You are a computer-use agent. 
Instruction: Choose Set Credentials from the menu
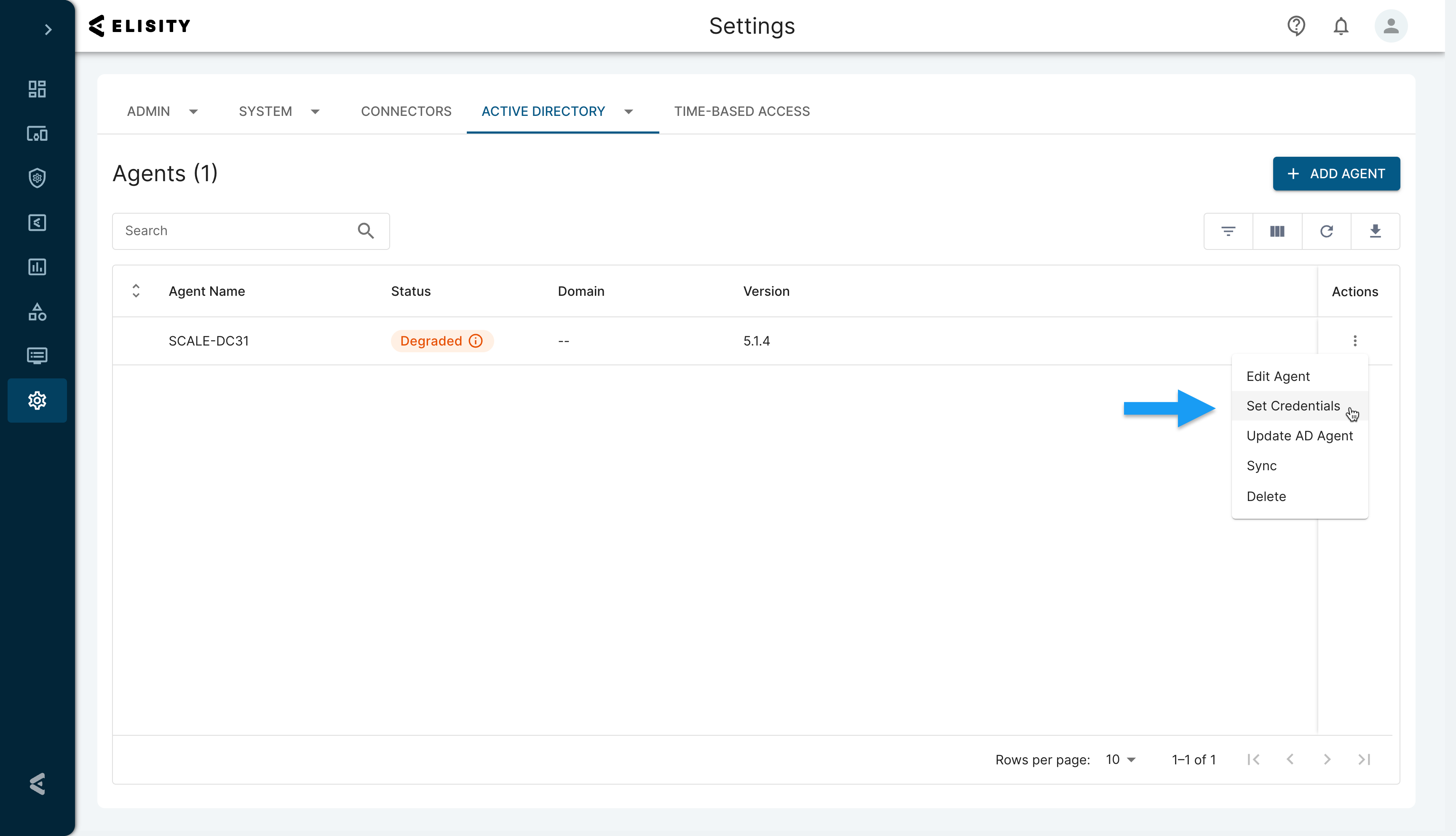click(1300, 406)
